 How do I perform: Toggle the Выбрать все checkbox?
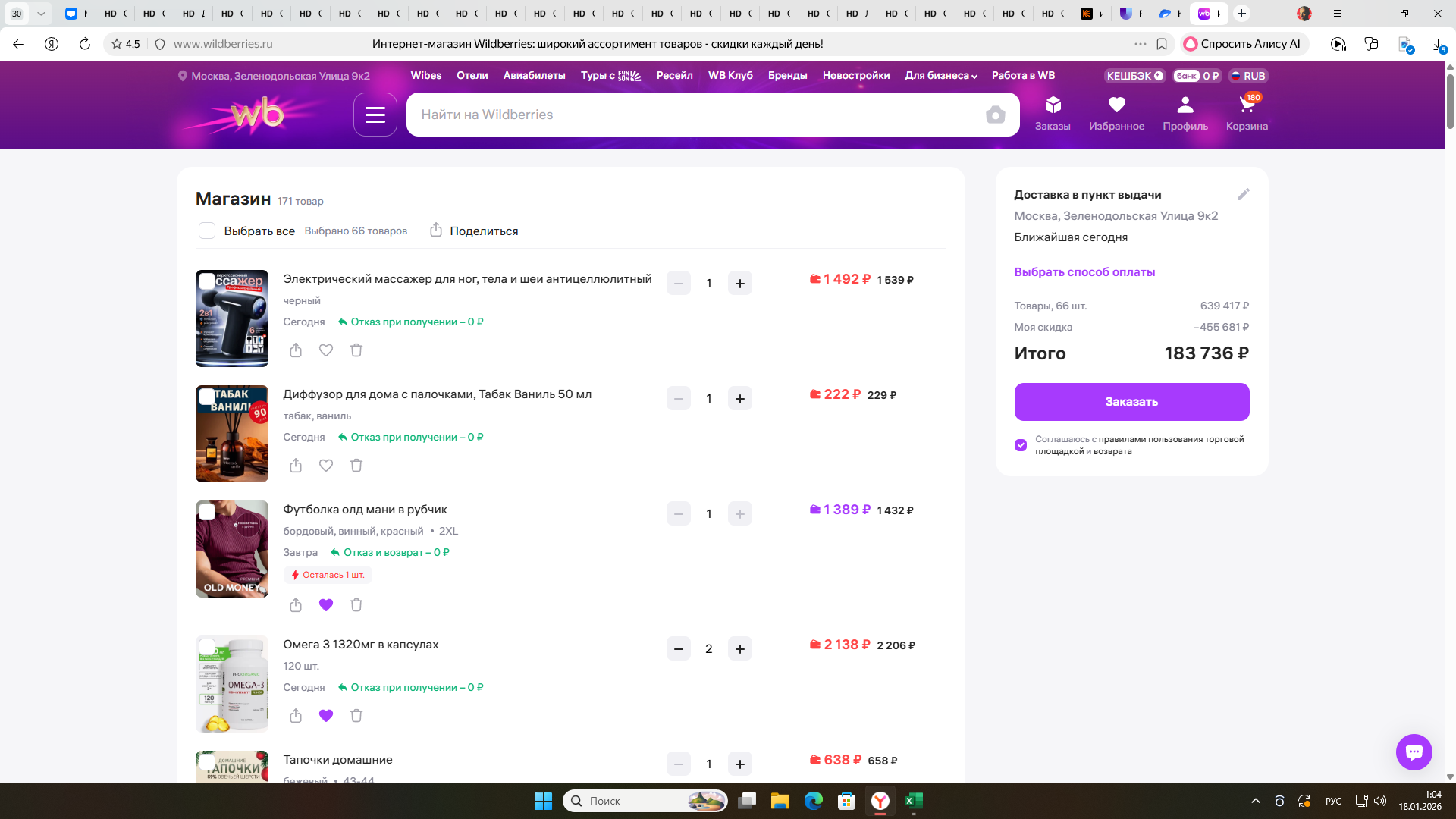(x=207, y=231)
